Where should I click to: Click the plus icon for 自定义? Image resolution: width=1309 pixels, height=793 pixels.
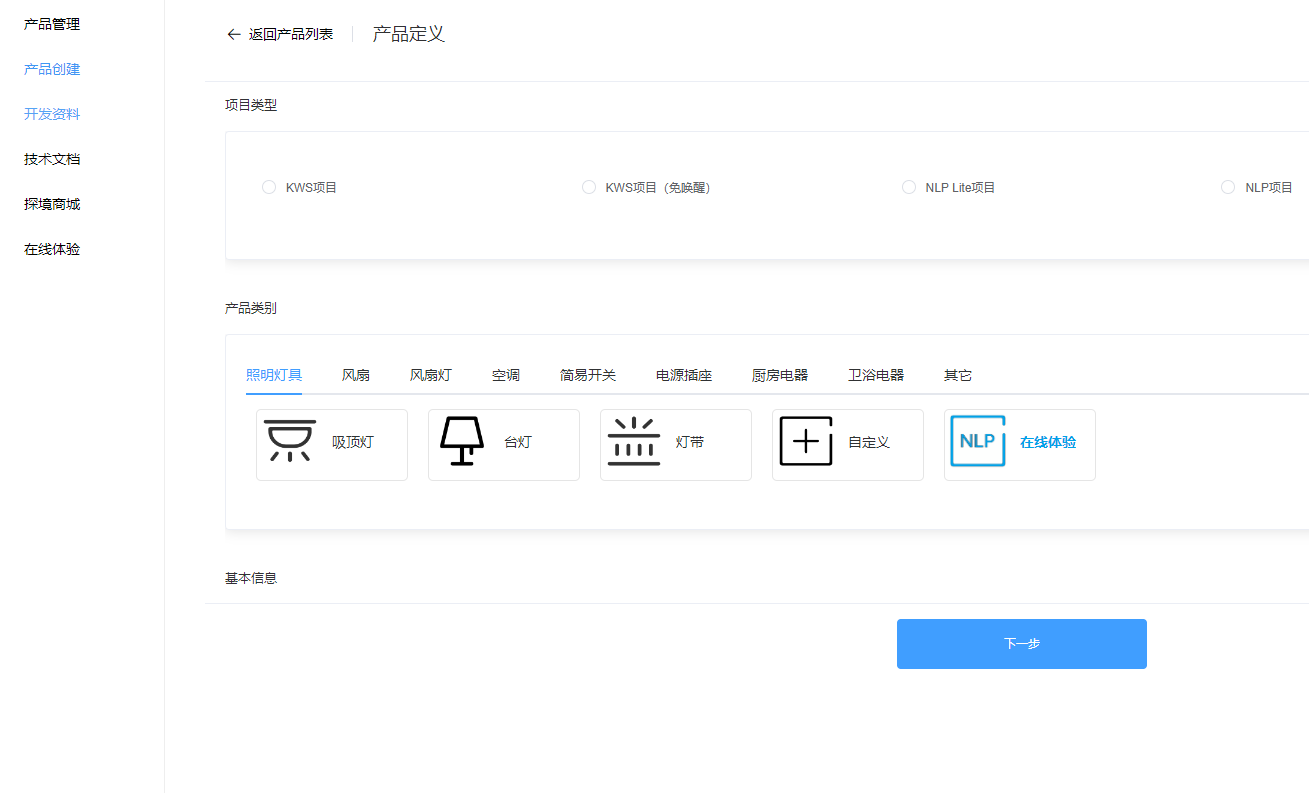pos(806,441)
